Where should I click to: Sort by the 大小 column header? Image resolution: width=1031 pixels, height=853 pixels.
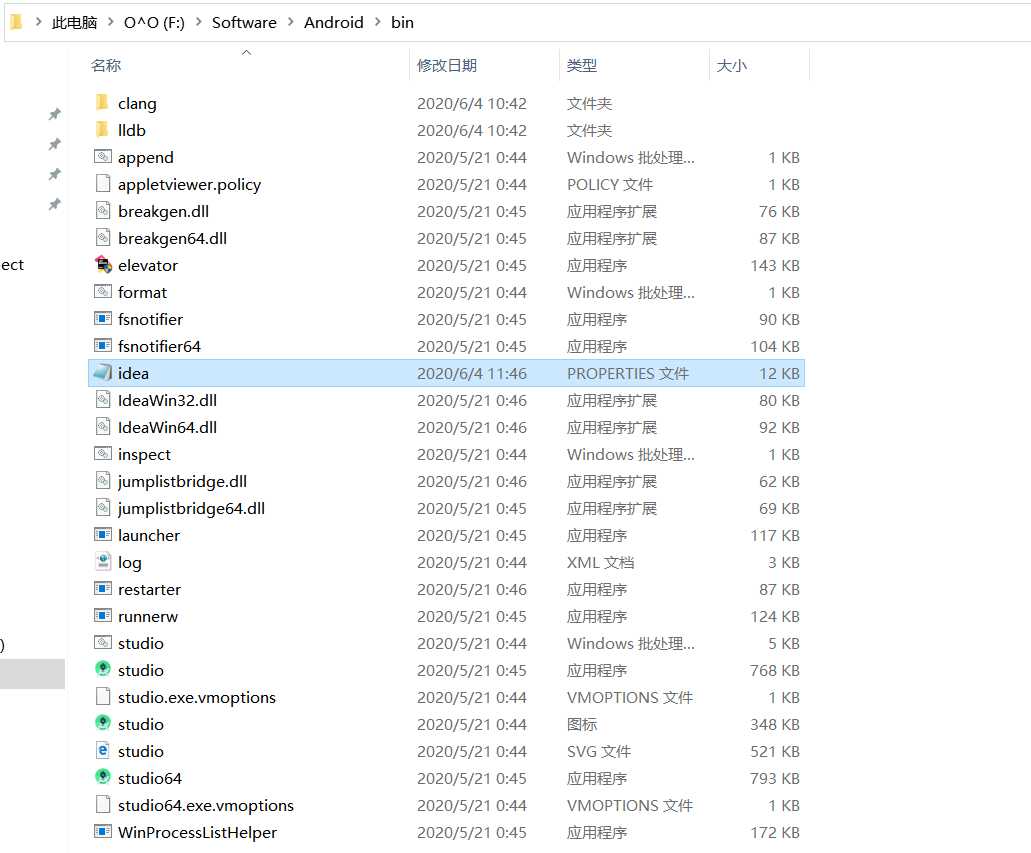(x=731, y=65)
